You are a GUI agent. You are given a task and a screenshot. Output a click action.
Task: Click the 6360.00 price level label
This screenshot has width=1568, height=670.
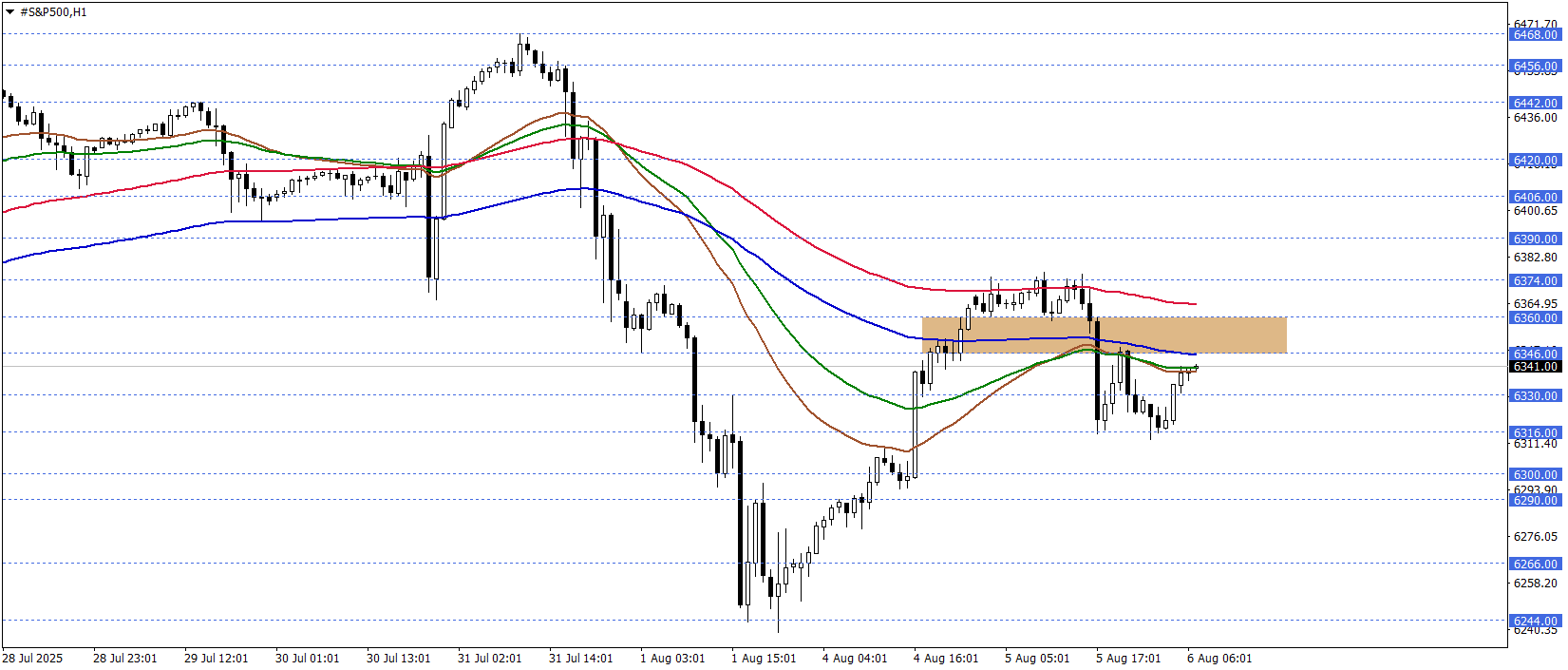click(x=1535, y=318)
